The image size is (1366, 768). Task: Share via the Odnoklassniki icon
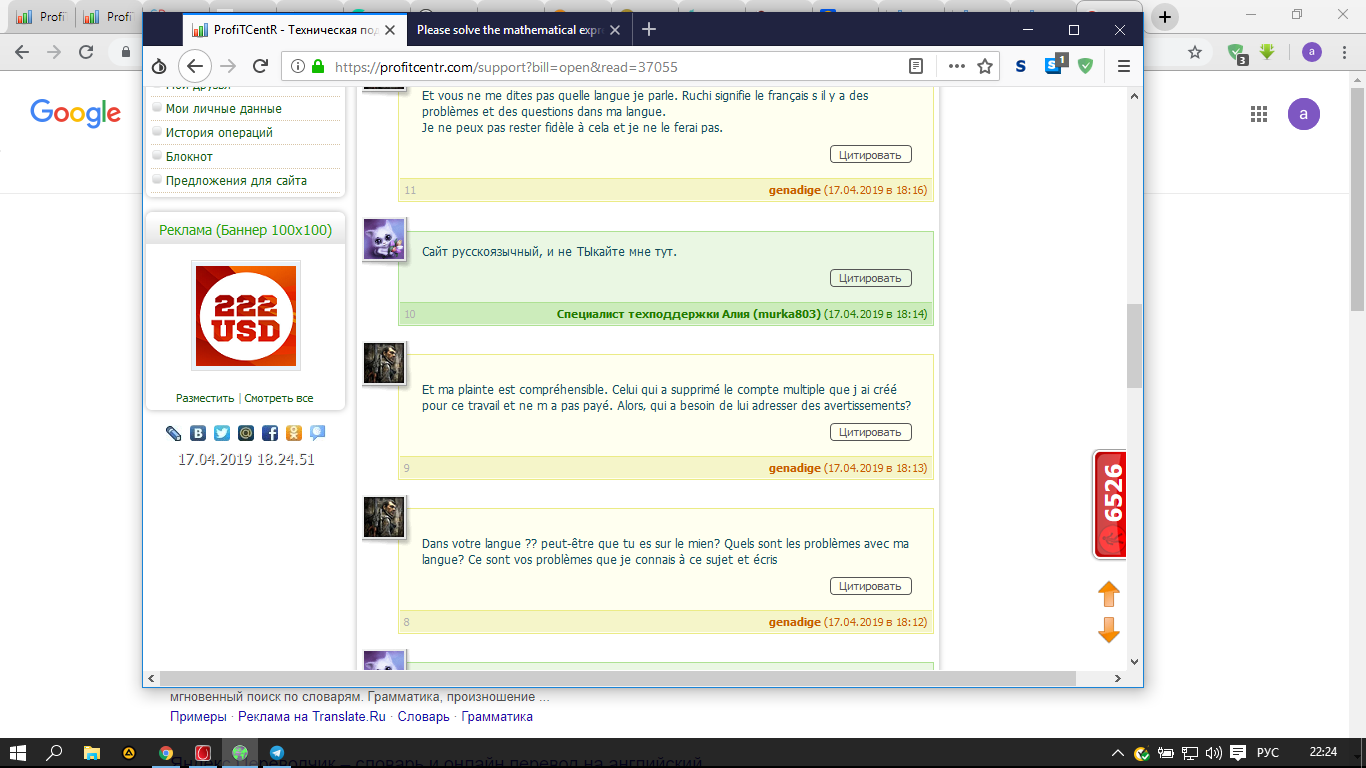pyautogui.click(x=293, y=433)
